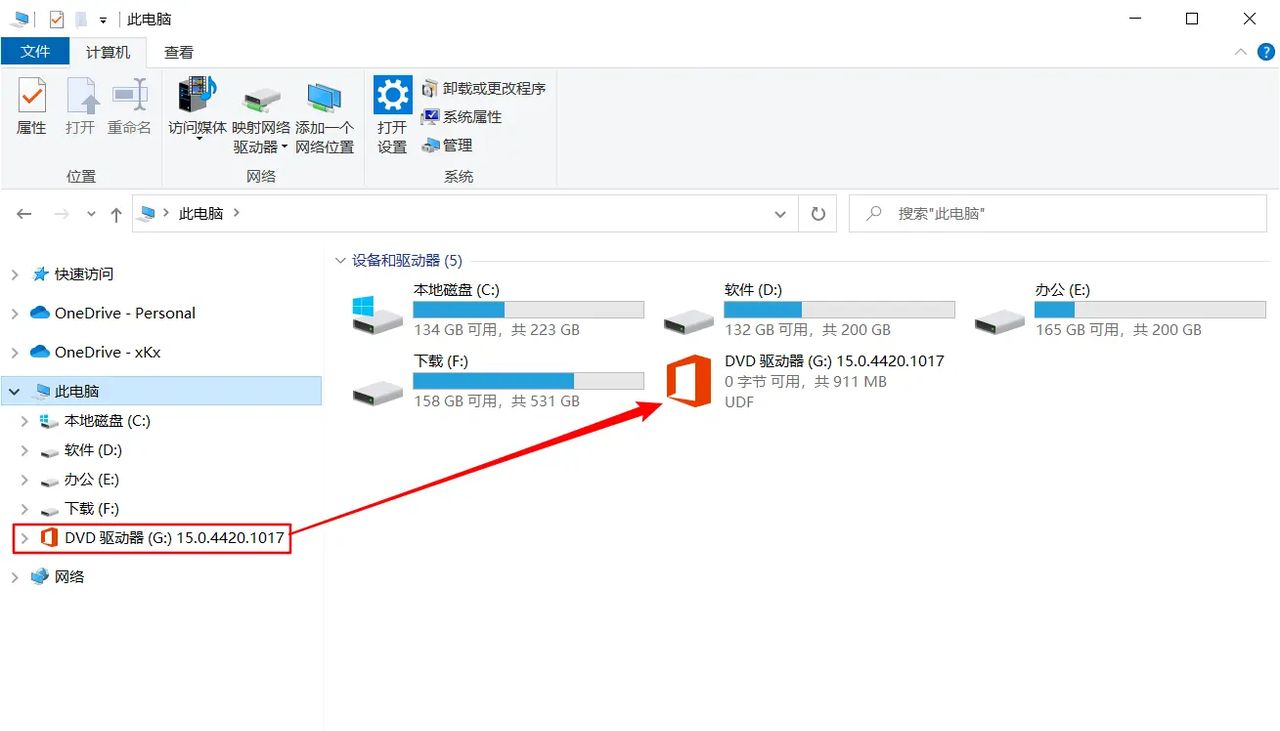Click the Windows logo drive icon for C:
The width and height of the screenshot is (1280, 731).
pos(378,313)
